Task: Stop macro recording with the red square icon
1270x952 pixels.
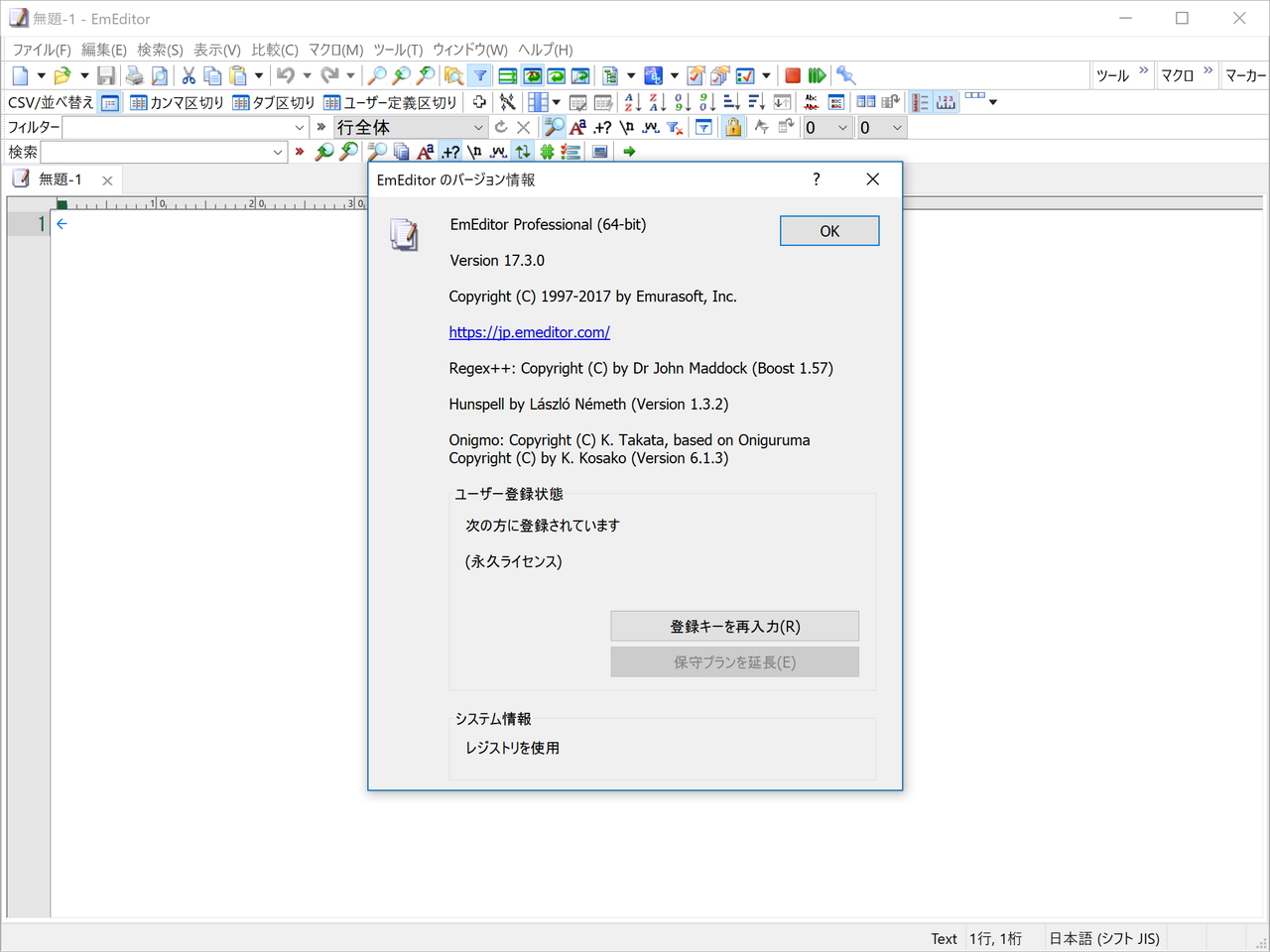Action: [792, 74]
